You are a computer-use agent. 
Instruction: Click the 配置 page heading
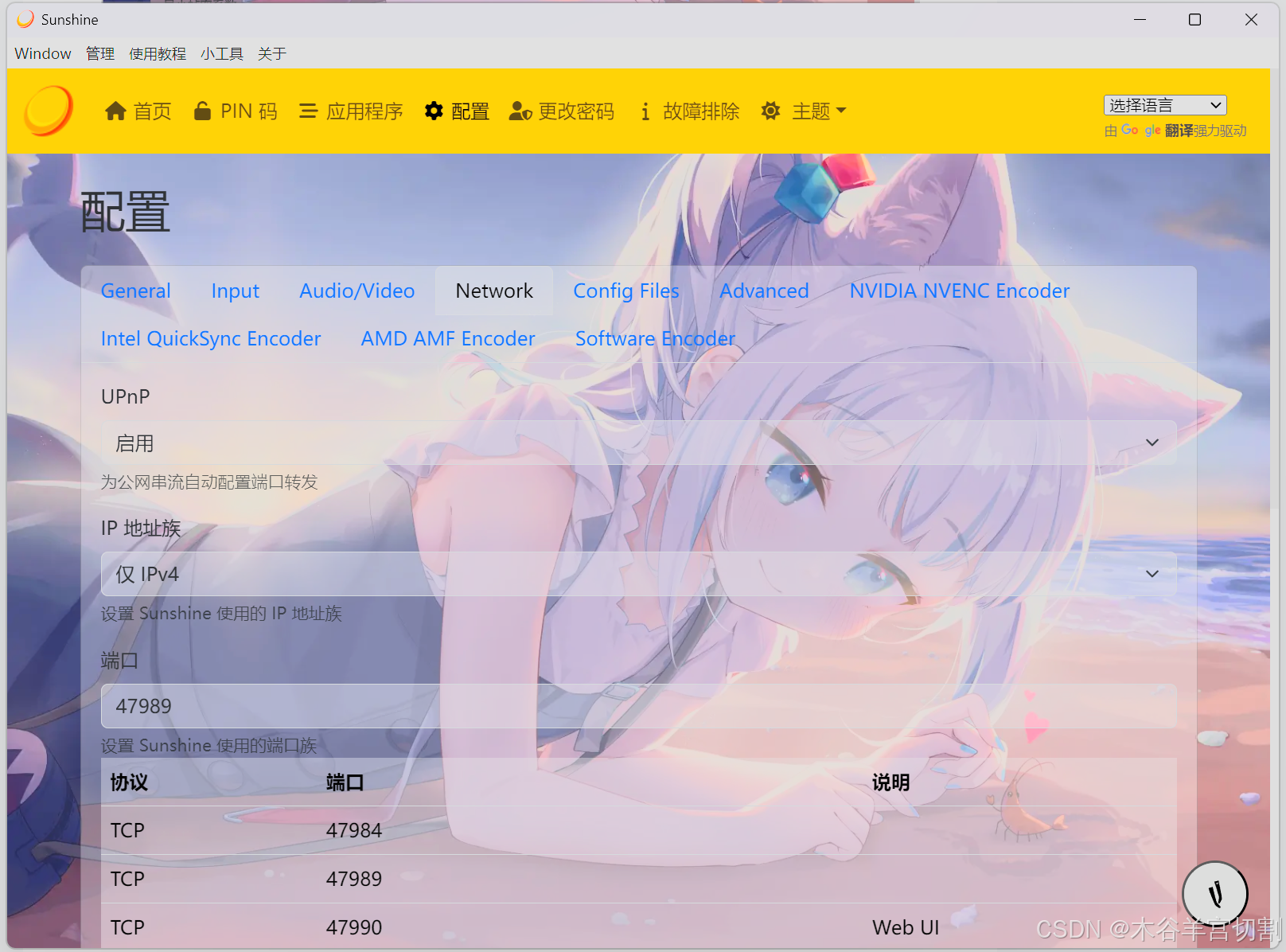click(125, 213)
